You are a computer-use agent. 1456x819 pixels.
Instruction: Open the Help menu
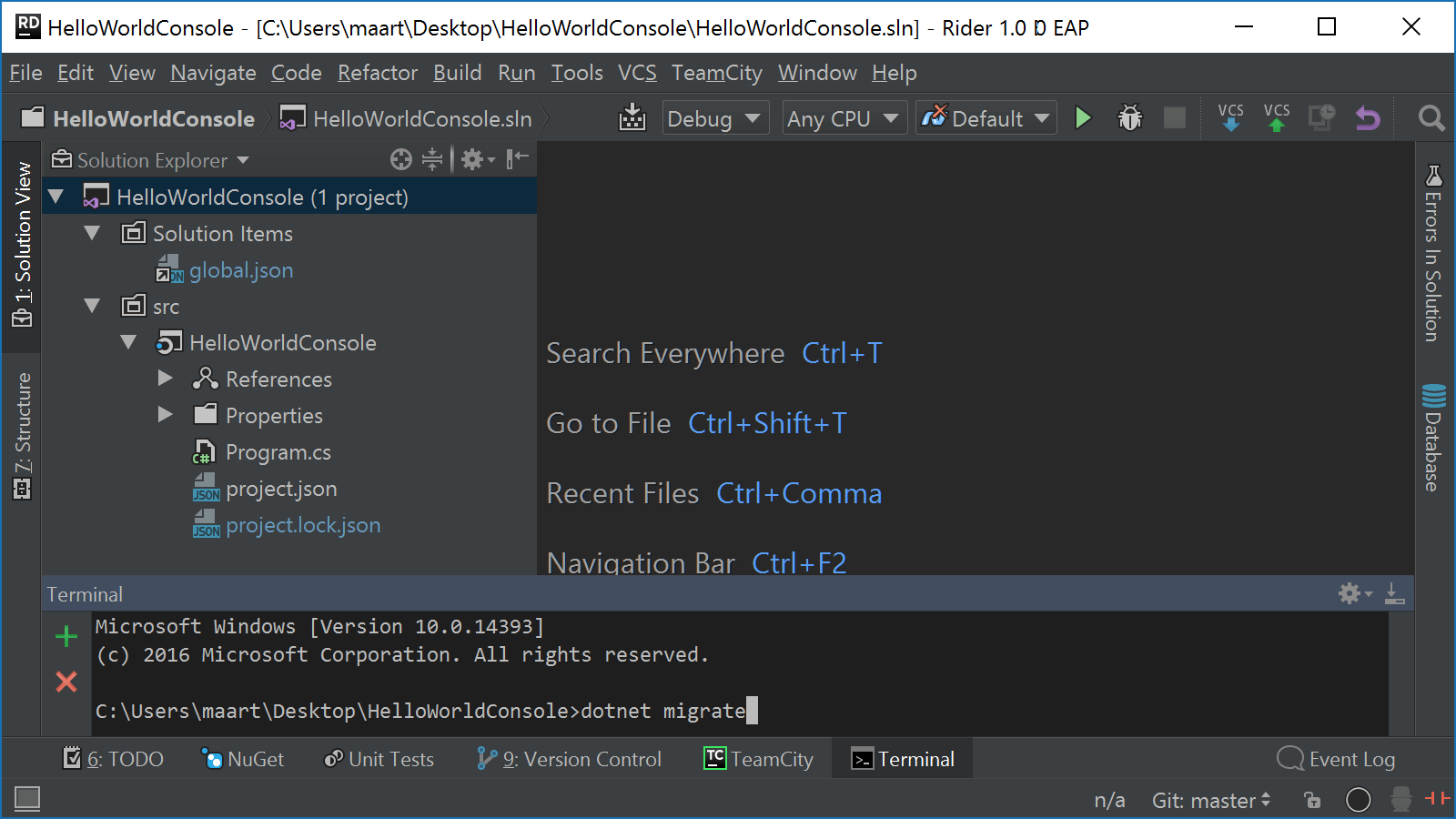(894, 73)
